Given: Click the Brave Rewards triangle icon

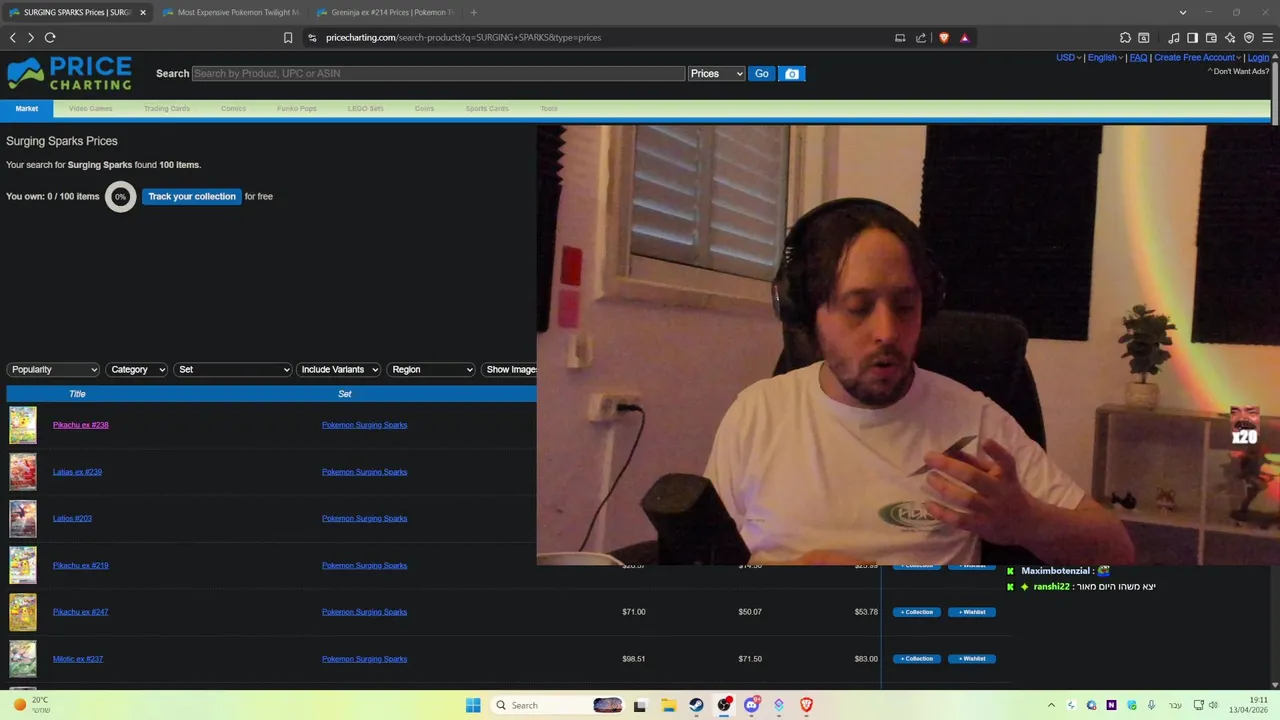Looking at the screenshot, I should (965, 38).
